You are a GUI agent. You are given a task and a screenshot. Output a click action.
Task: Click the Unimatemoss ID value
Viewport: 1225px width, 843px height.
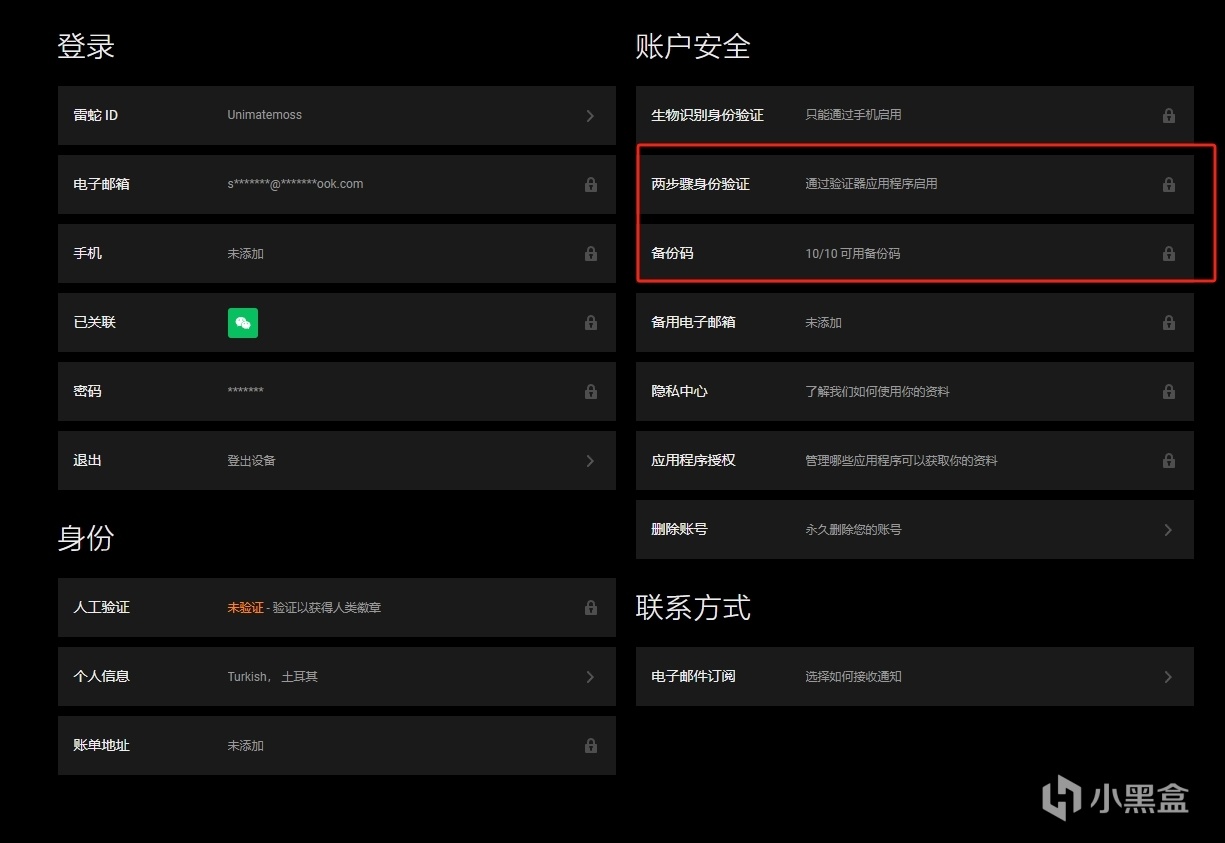[x=264, y=115]
